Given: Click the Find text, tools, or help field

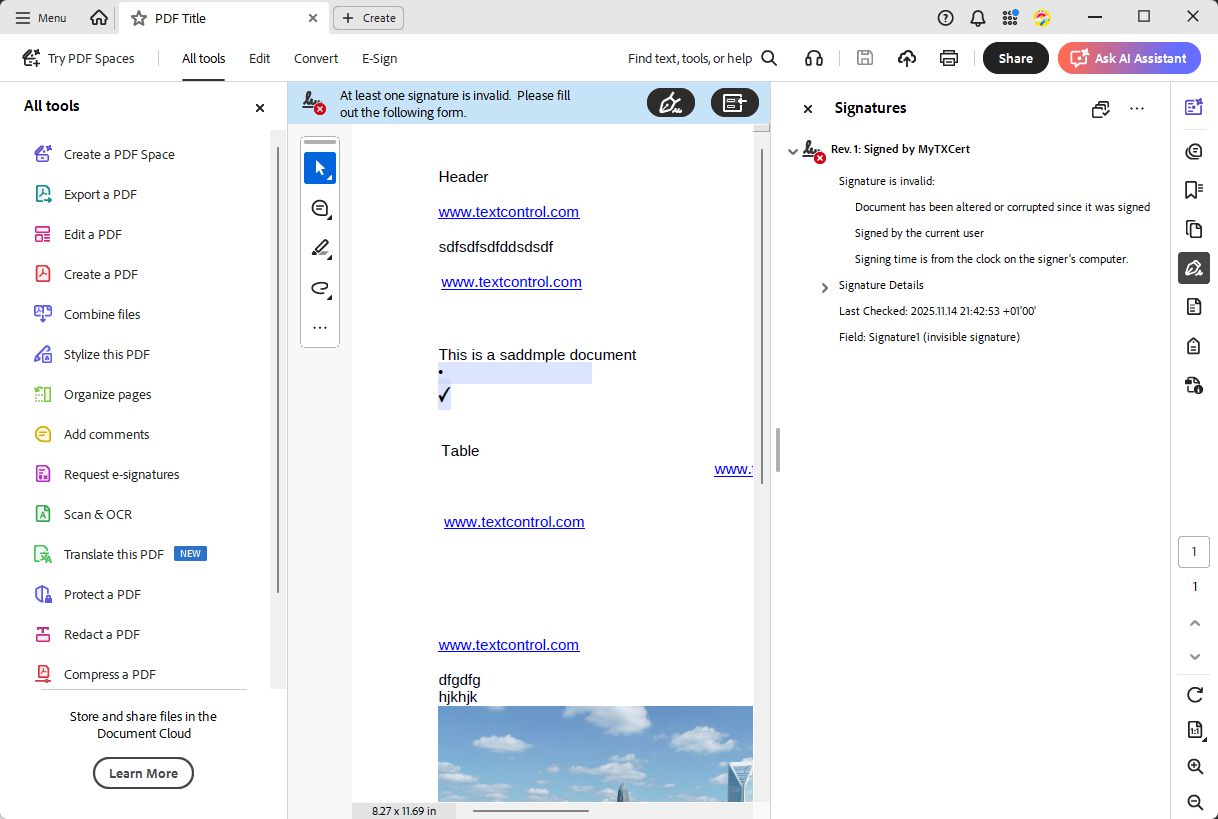Looking at the screenshot, I should [x=690, y=58].
